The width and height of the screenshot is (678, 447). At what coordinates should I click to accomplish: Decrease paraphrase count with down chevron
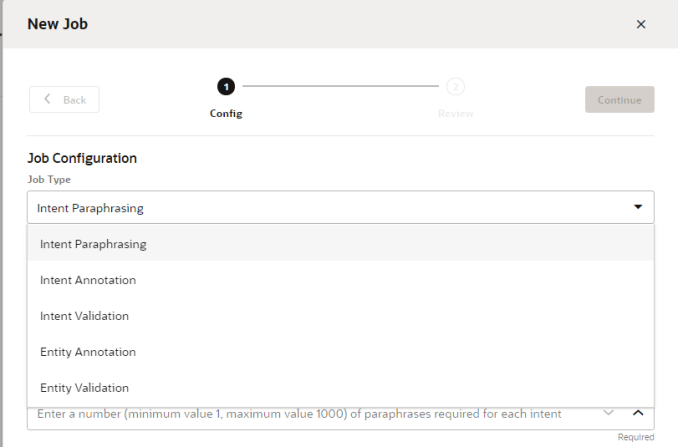coord(608,413)
